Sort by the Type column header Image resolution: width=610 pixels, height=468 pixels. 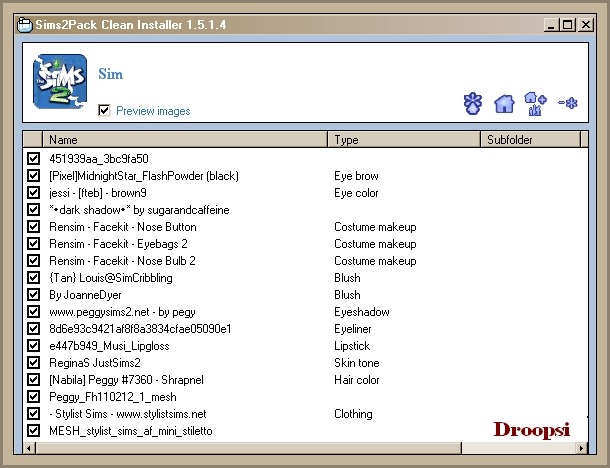404,140
